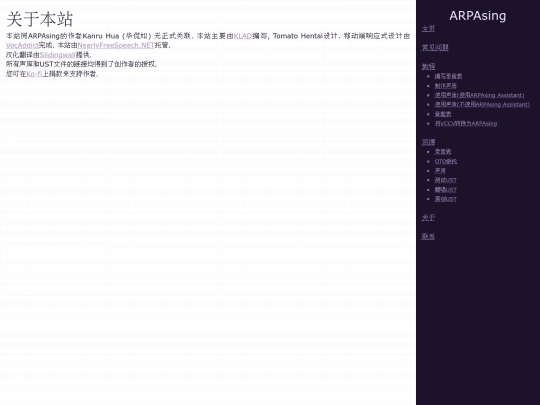Open the NearlyFreeSpeech.NET hosting link

point(116,45)
